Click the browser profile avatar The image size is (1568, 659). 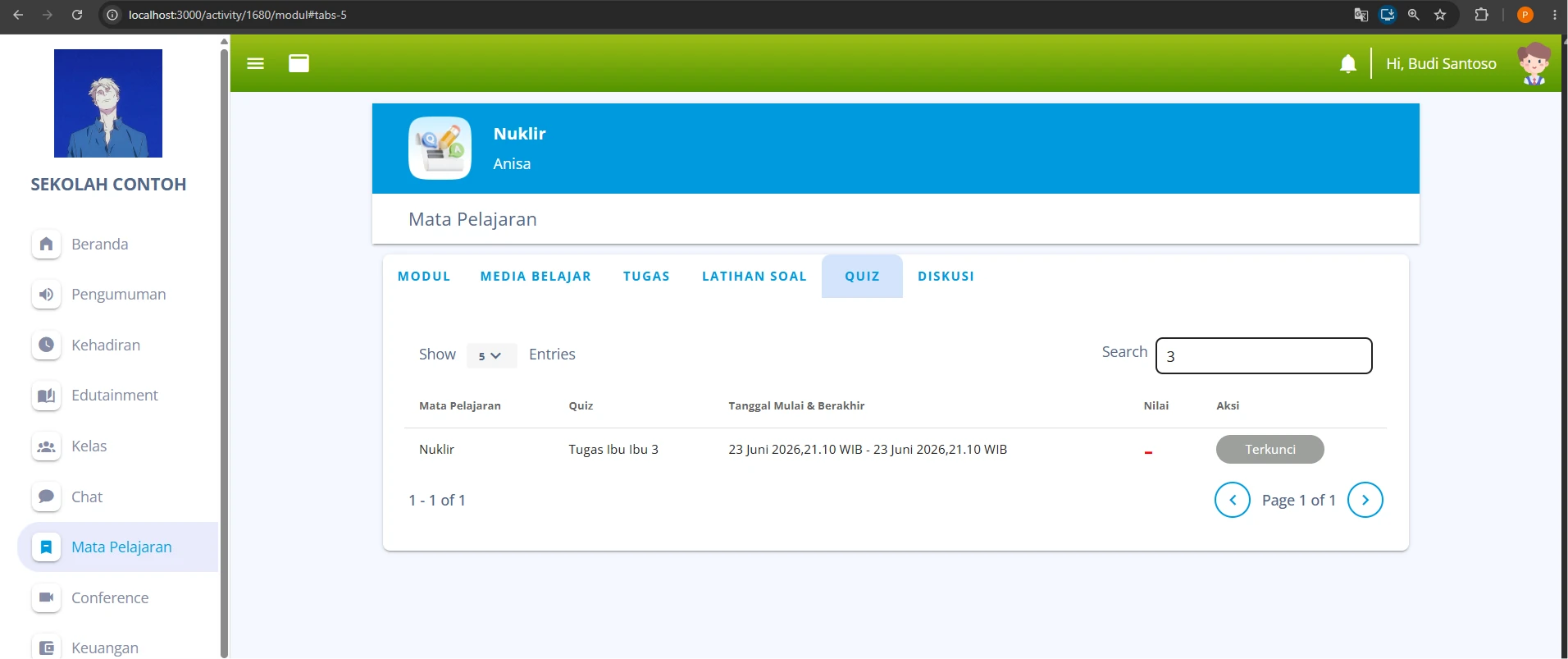(x=1525, y=15)
